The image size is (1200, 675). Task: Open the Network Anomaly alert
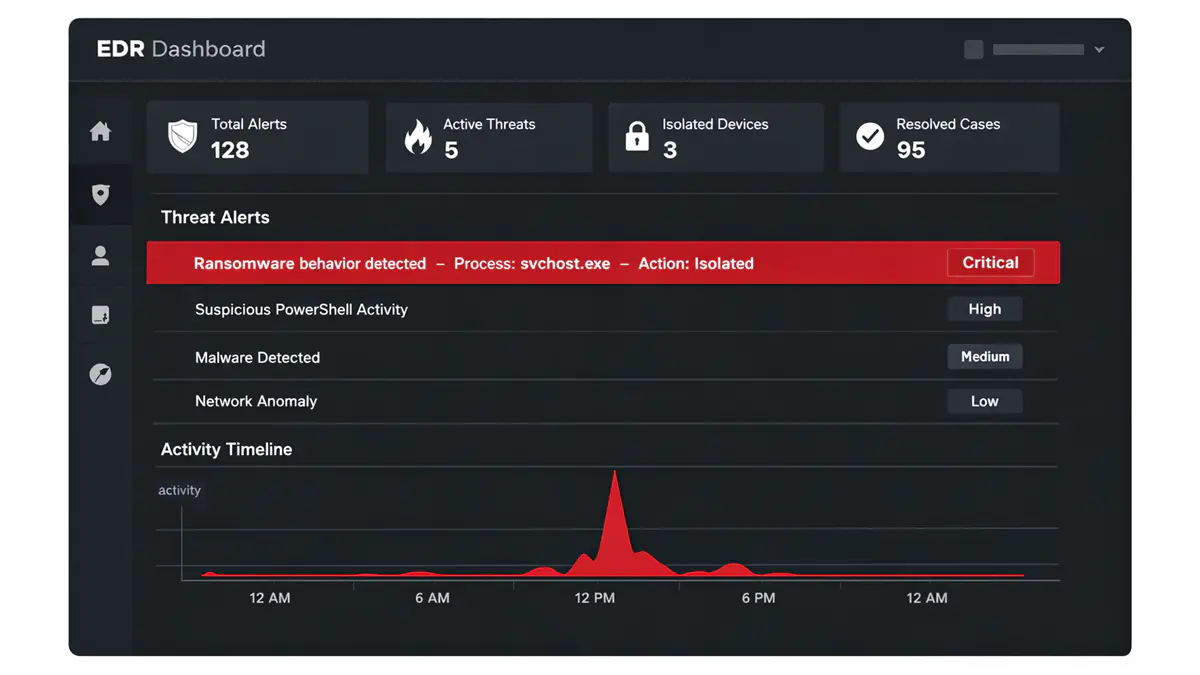point(603,401)
